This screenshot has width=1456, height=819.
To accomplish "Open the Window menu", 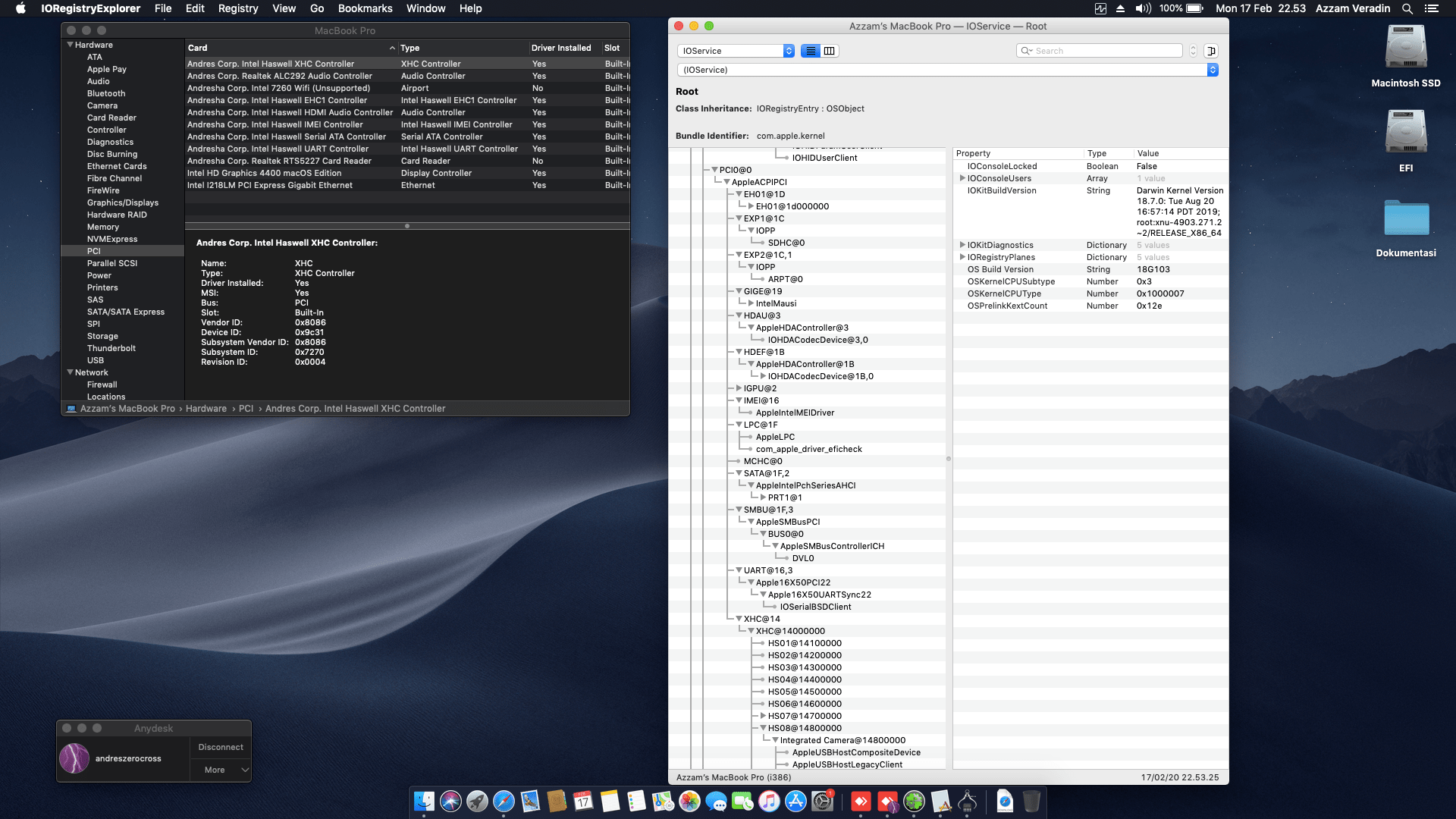I will click(425, 8).
